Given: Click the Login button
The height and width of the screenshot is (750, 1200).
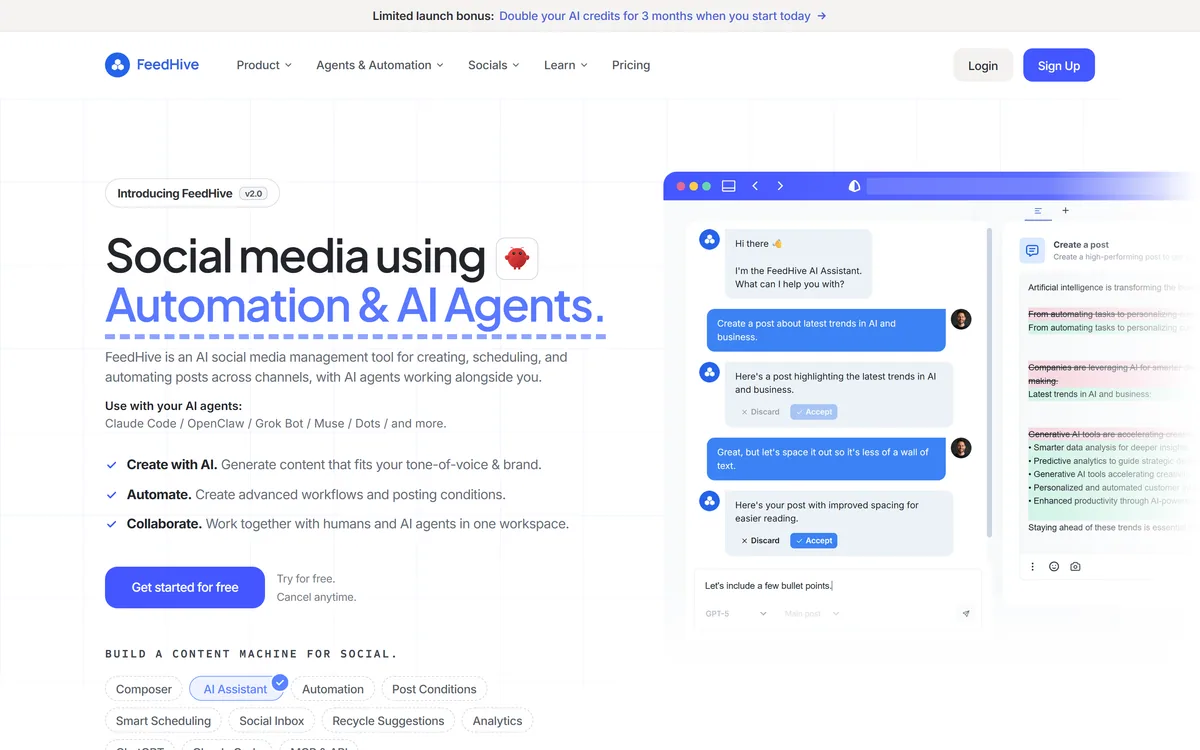Looking at the screenshot, I should point(983,65).
